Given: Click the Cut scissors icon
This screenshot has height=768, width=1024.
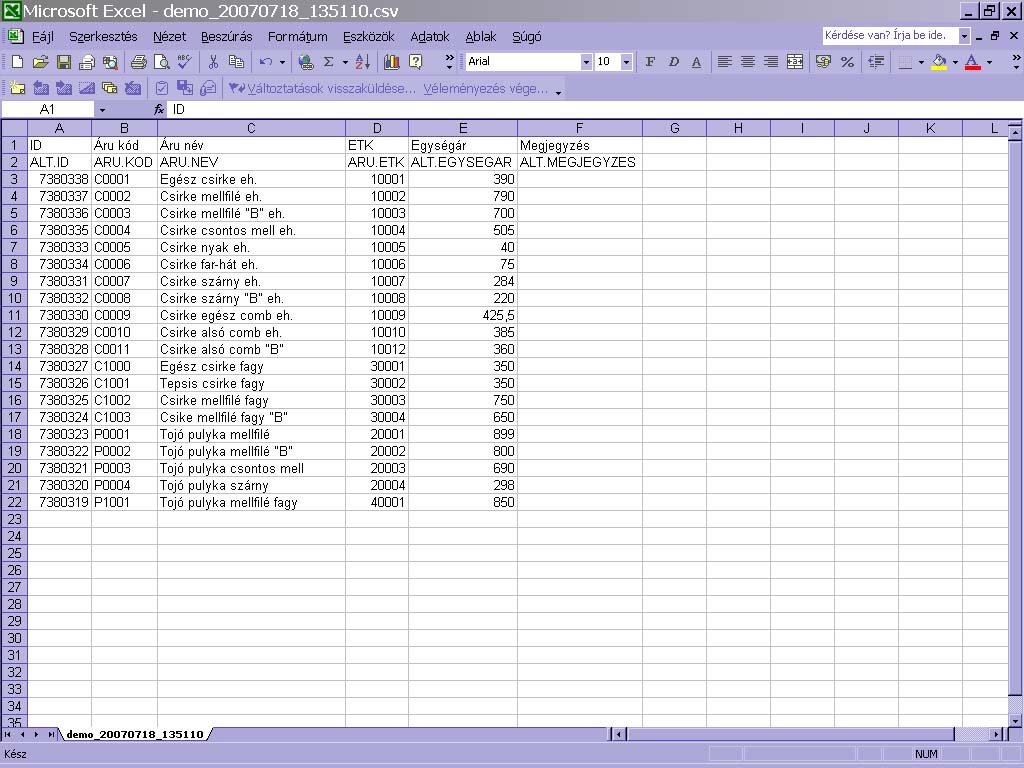Looking at the screenshot, I should (x=213, y=62).
